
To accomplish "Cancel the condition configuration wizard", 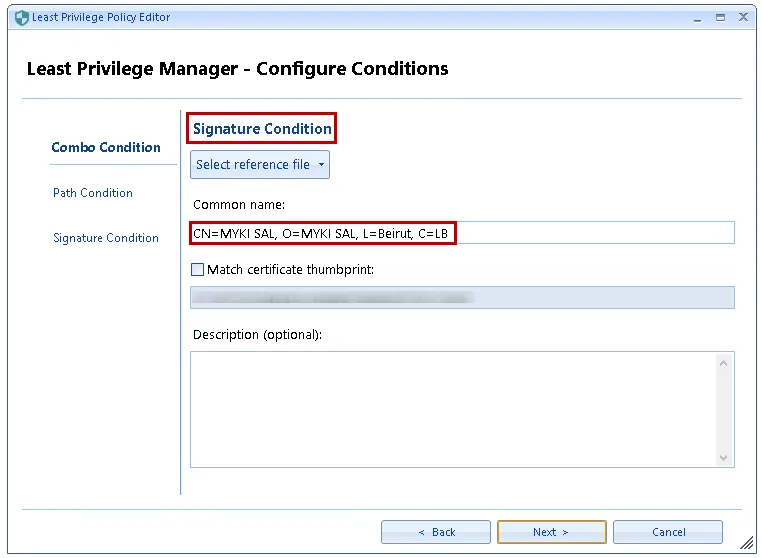I will (668, 532).
